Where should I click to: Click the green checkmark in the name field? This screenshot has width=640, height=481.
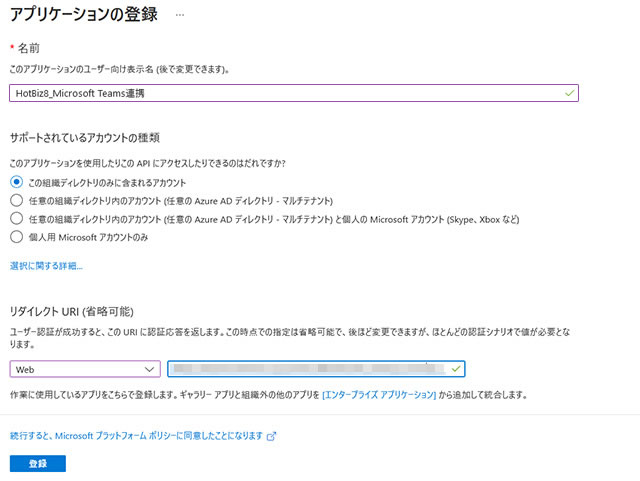569,93
